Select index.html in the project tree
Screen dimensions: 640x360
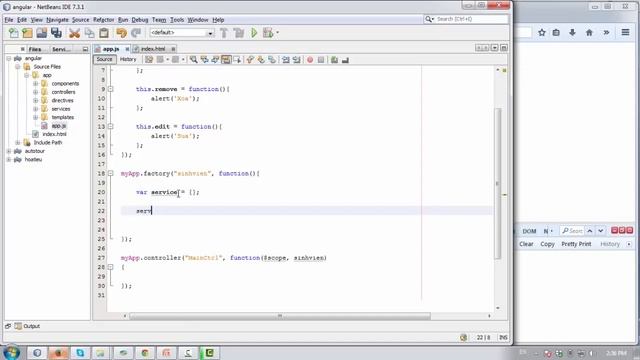(x=54, y=134)
